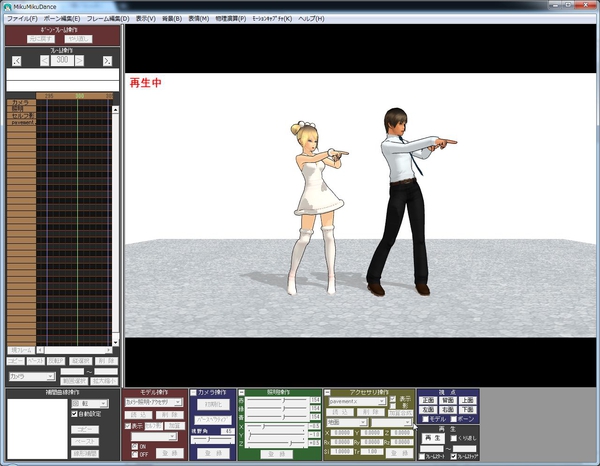Screen dimensions: 600x466
Task: Click the camera view angle slider
Action: (213, 440)
